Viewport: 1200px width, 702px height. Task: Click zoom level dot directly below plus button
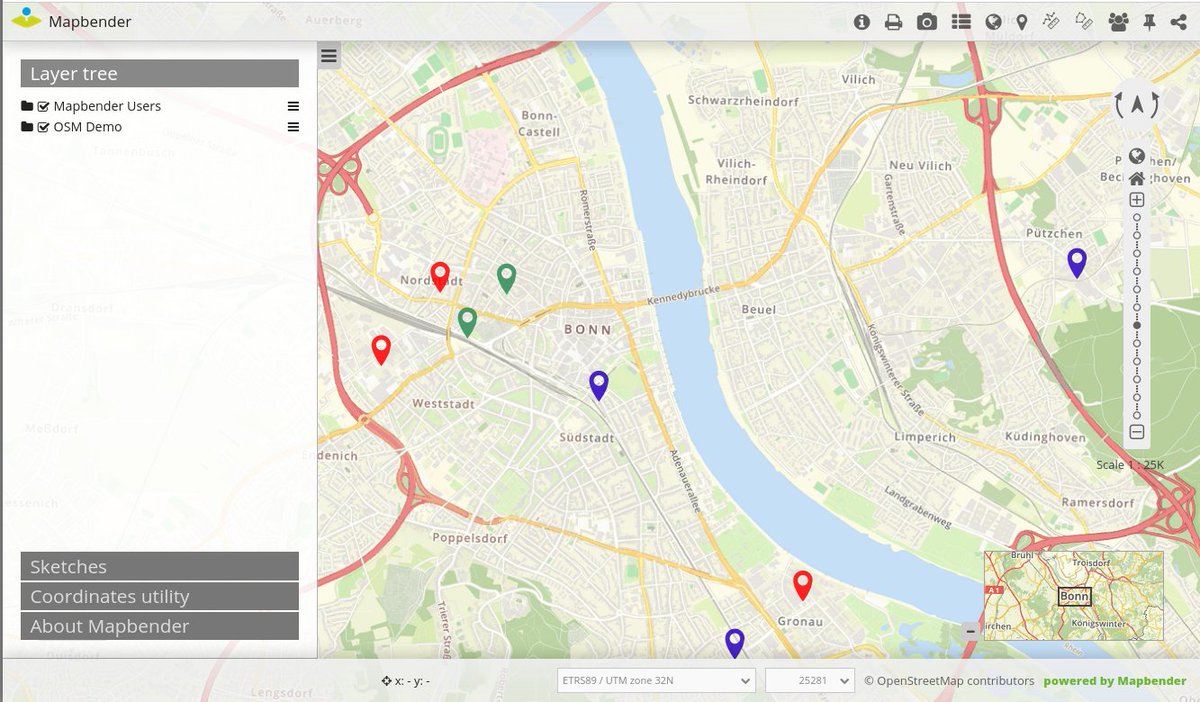click(x=1137, y=216)
